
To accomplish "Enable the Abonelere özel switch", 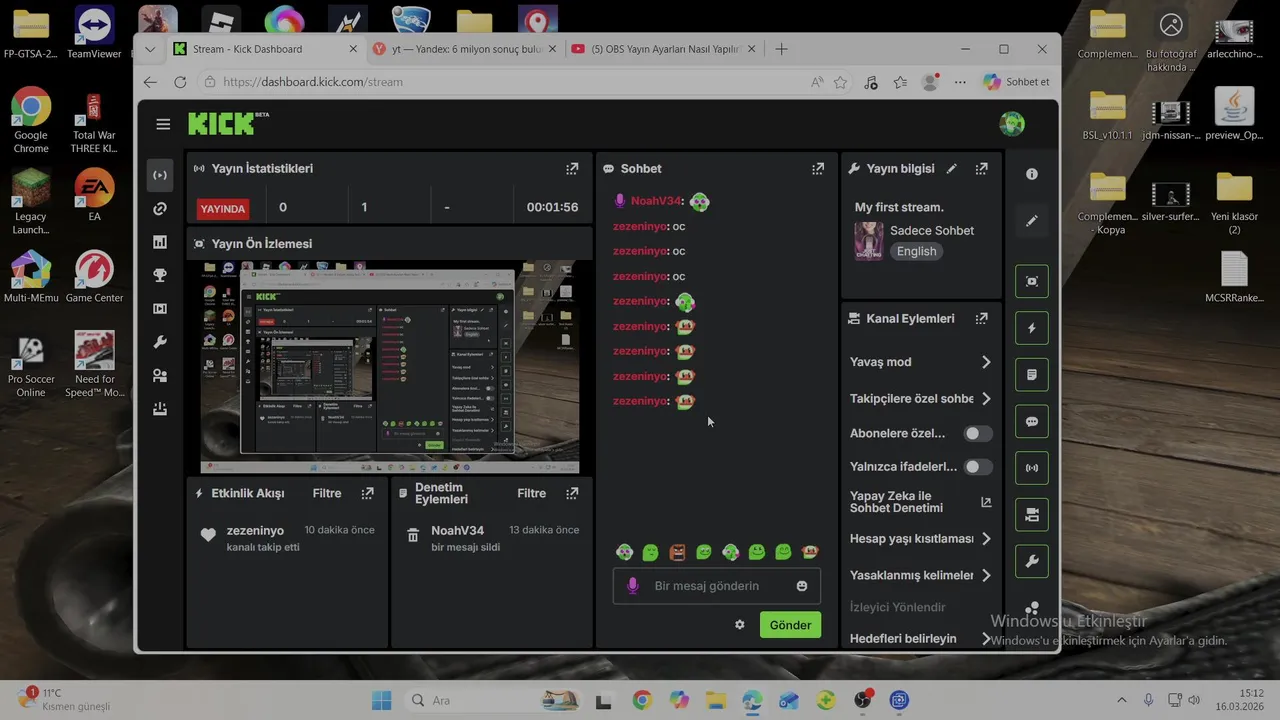I will point(977,434).
